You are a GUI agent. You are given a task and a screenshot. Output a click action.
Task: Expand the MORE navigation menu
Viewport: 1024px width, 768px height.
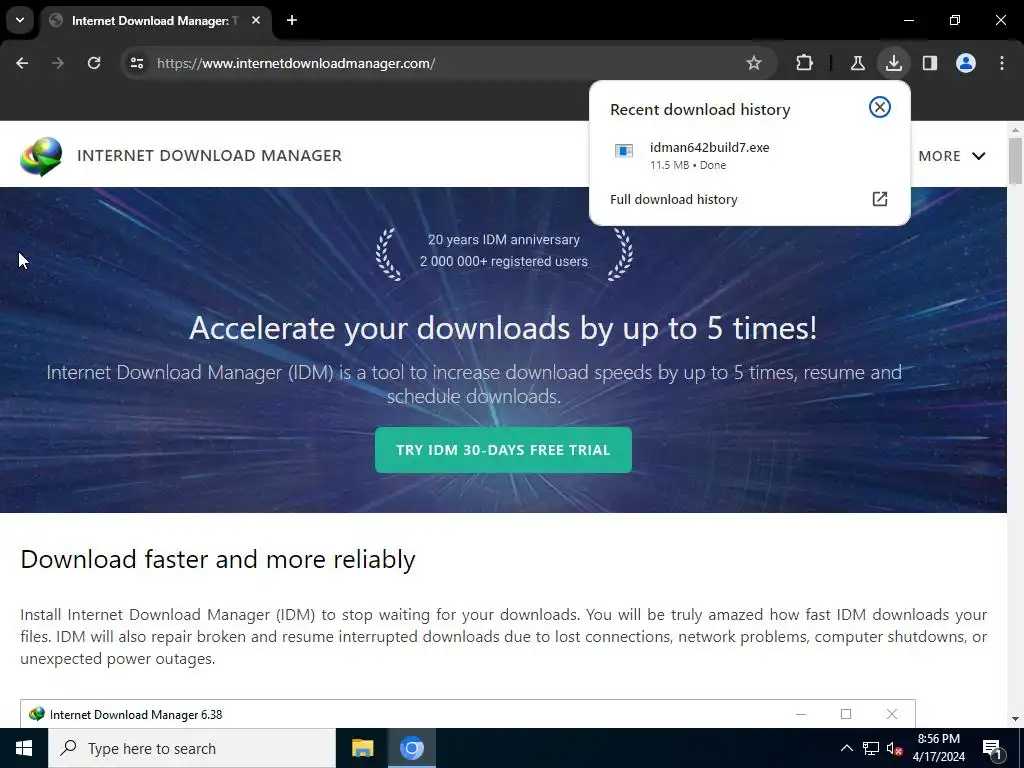[x=952, y=156]
